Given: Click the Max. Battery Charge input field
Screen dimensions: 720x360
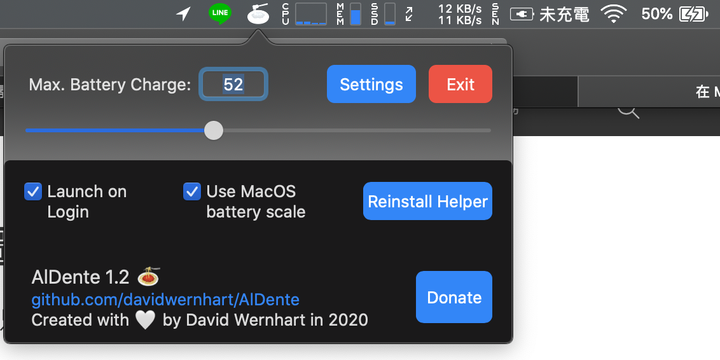Looking at the screenshot, I should [x=233, y=84].
